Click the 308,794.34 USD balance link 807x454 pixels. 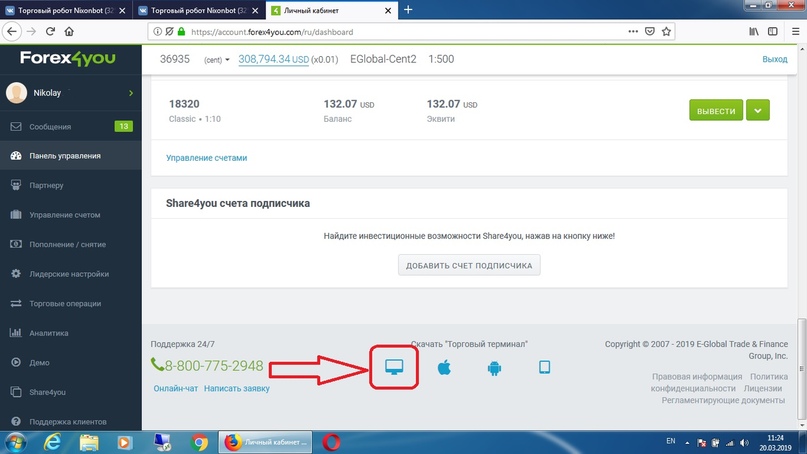pyautogui.click(x=273, y=59)
